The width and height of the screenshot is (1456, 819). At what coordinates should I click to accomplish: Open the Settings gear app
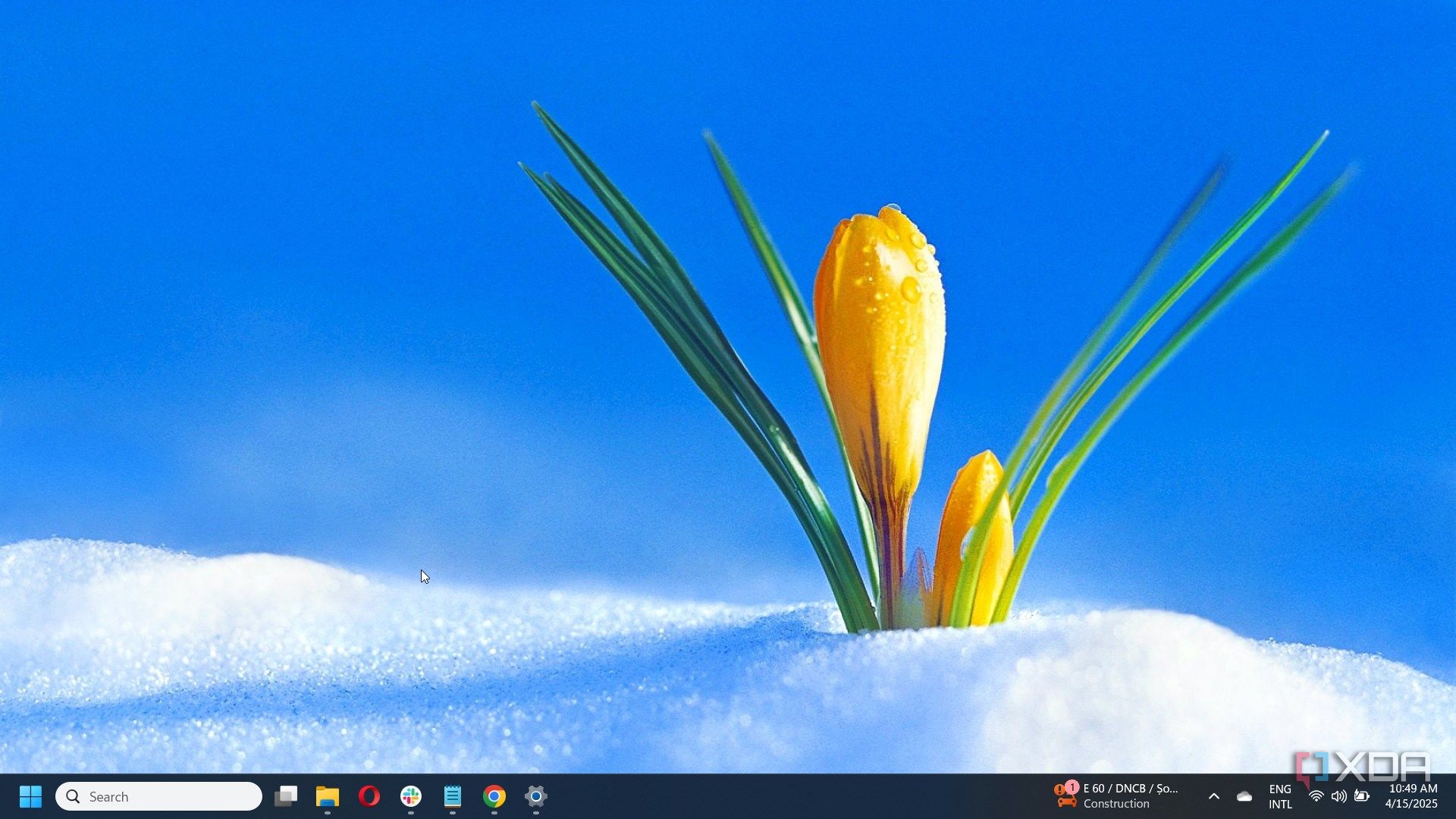pos(536,796)
